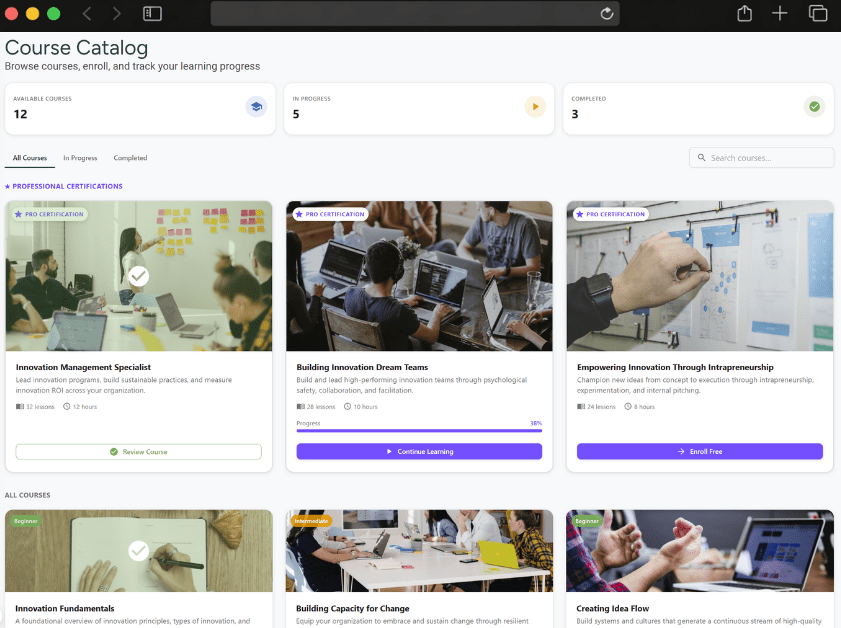Image resolution: width=841 pixels, height=628 pixels.
Task: Switch to the Completed tab
Action: coord(130,158)
